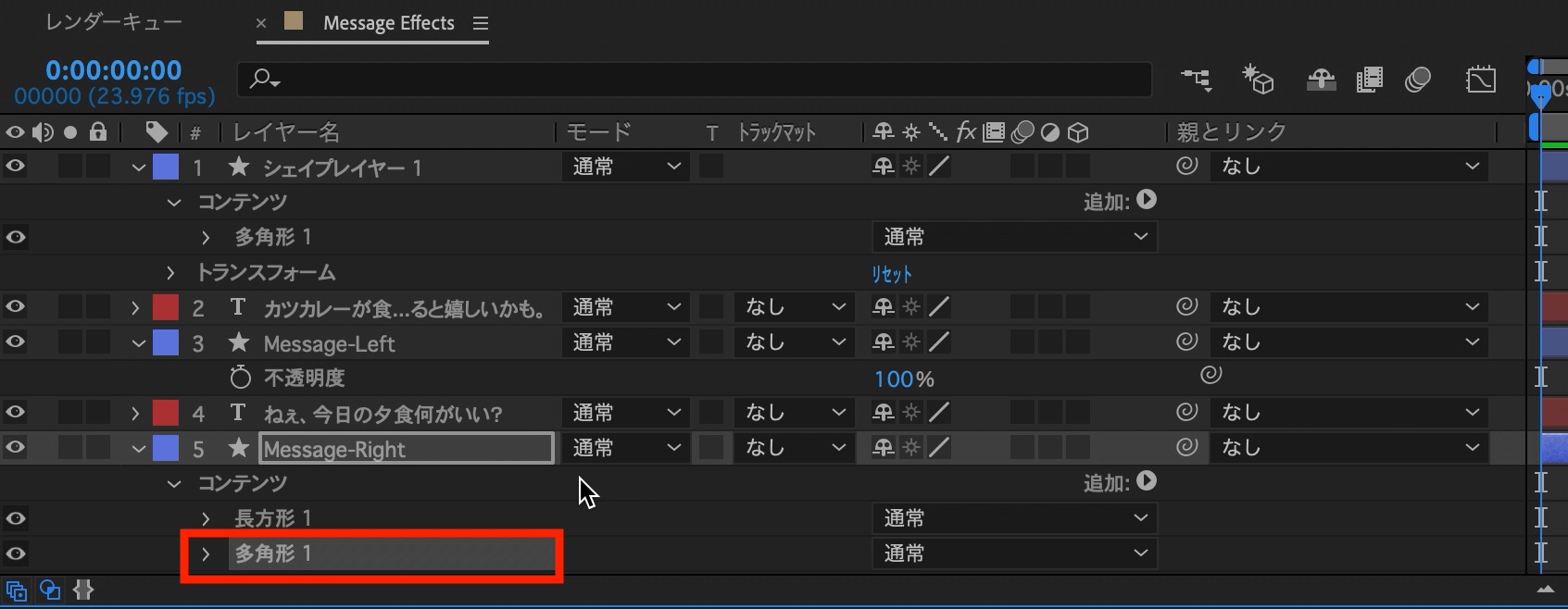Click the blue current time indicator marker

pos(1539,95)
